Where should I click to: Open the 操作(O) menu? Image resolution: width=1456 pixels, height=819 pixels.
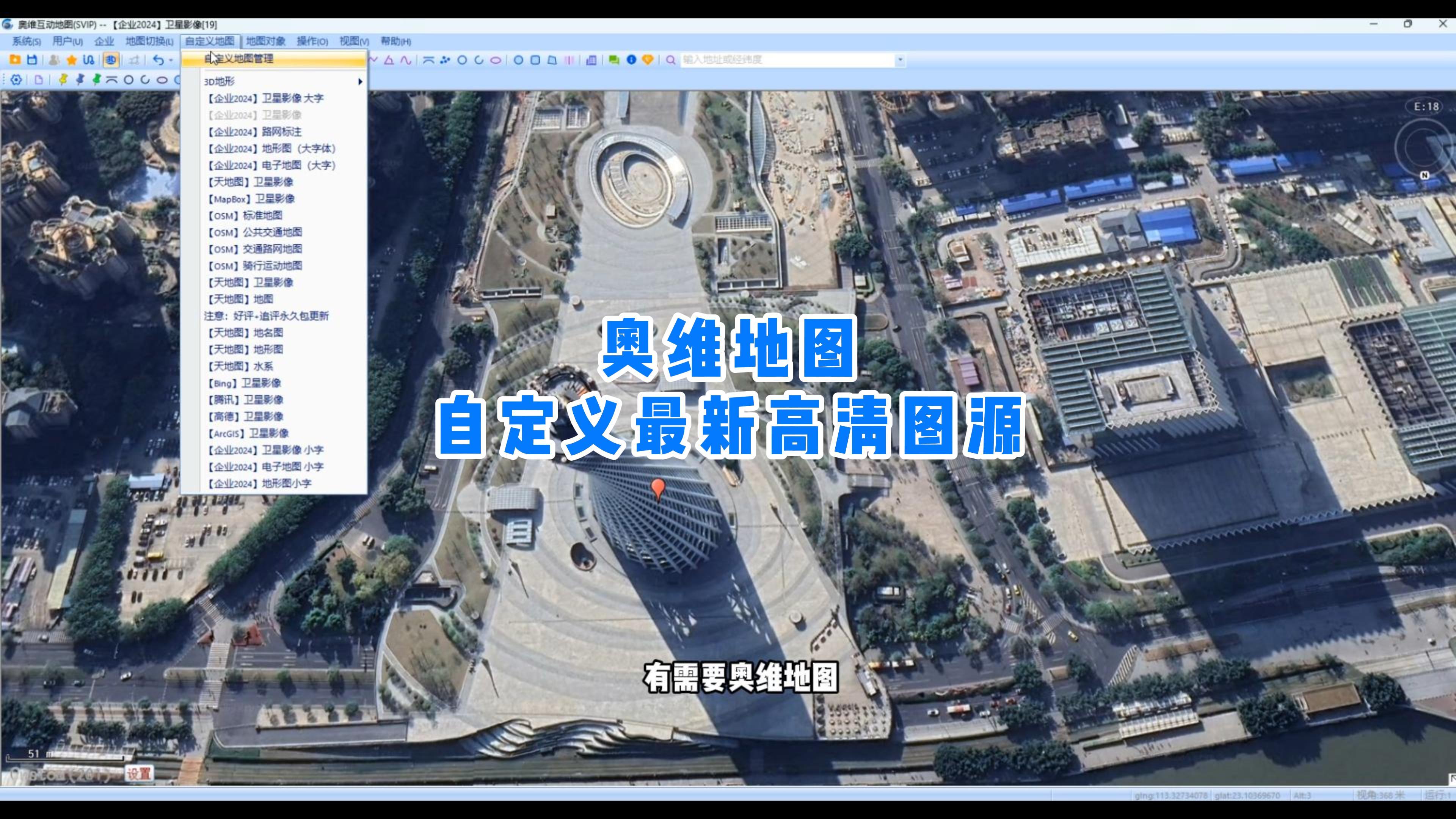coord(312,41)
